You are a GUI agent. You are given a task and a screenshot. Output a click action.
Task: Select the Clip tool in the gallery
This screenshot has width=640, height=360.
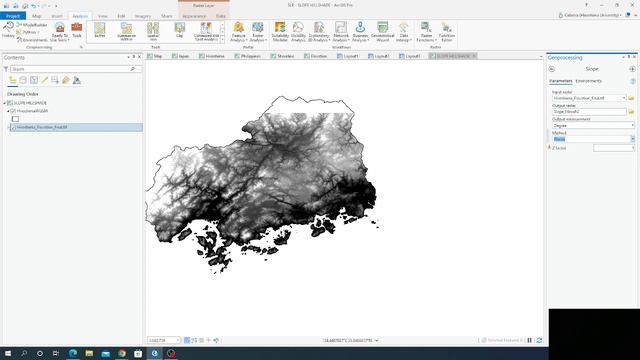tap(180, 31)
